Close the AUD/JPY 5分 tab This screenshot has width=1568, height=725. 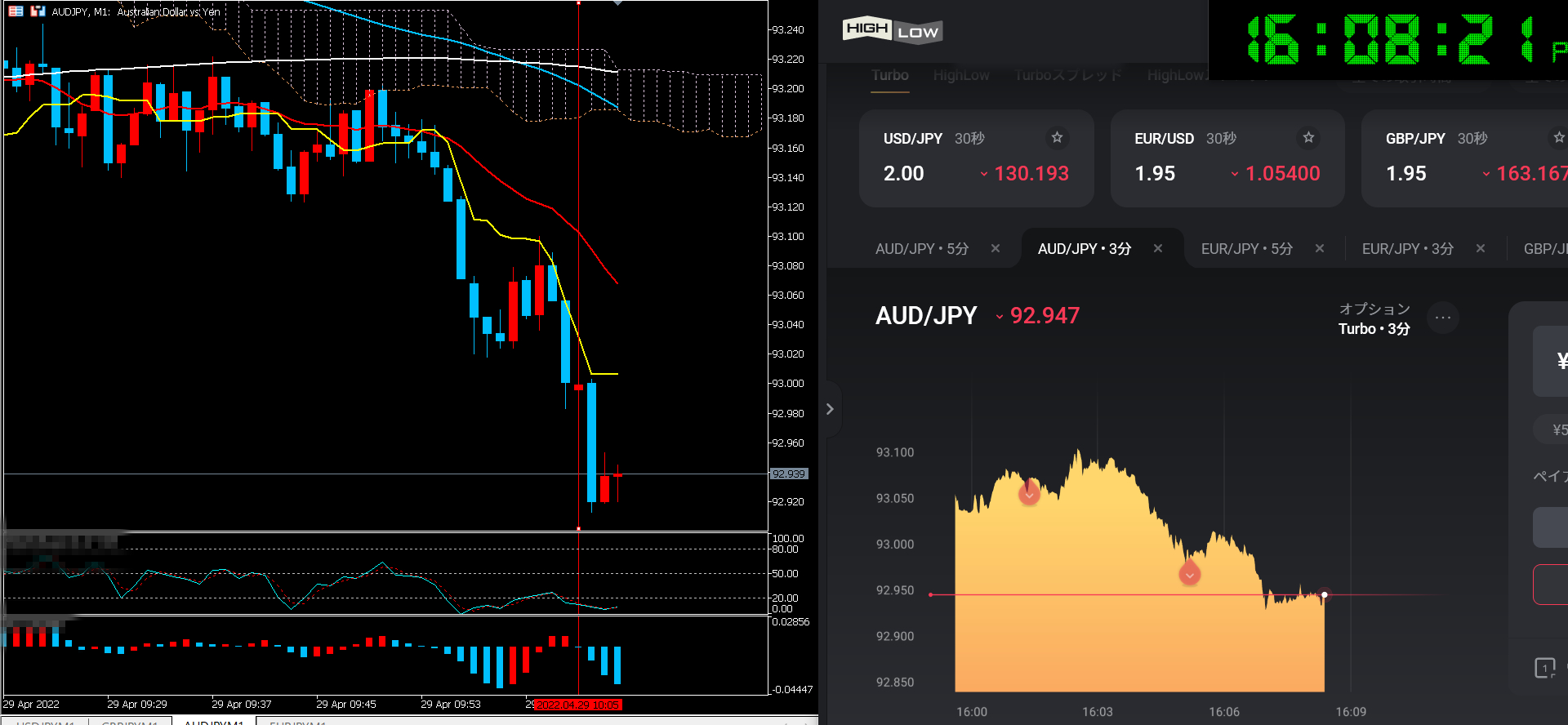click(x=995, y=248)
